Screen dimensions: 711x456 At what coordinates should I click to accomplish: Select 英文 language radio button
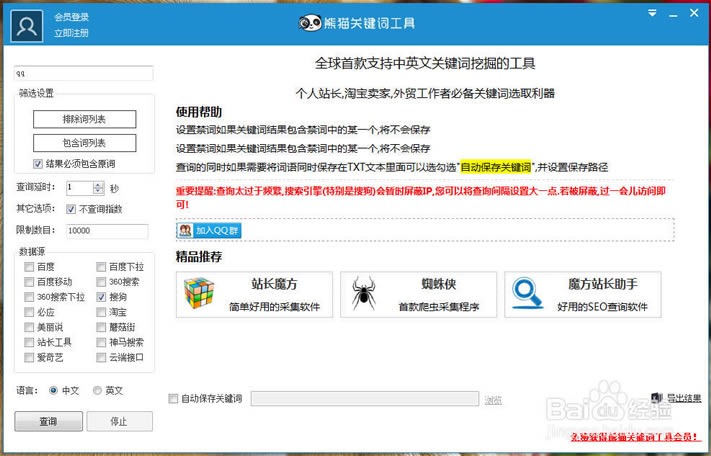coord(97,390)
